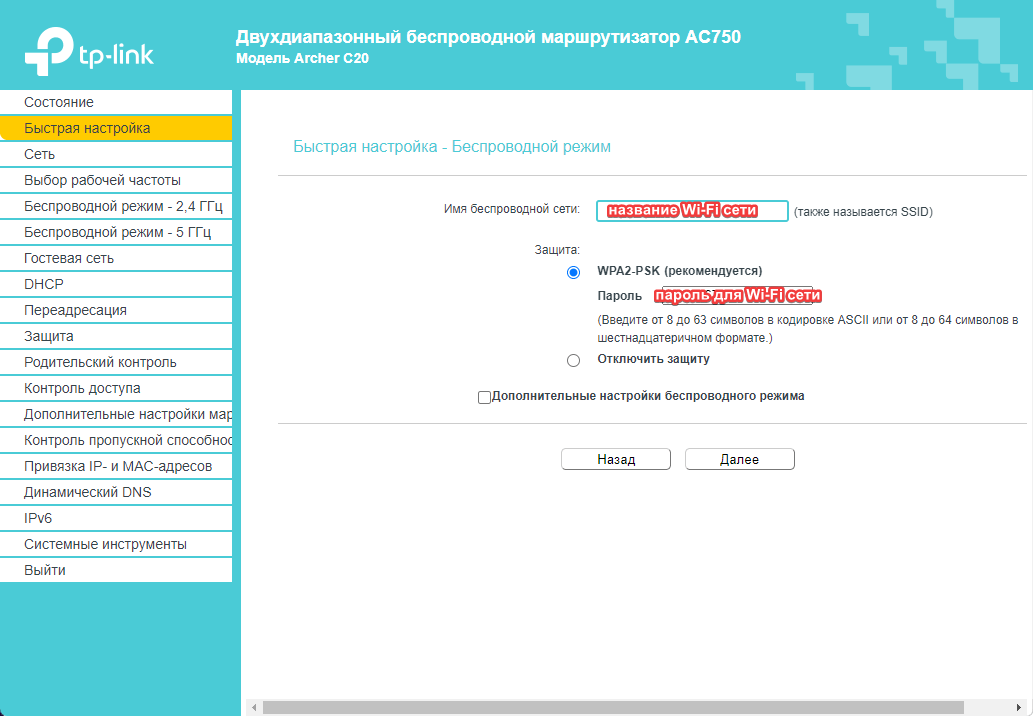Open Системные инструменты menu
1033x716 pixels.
105,544
